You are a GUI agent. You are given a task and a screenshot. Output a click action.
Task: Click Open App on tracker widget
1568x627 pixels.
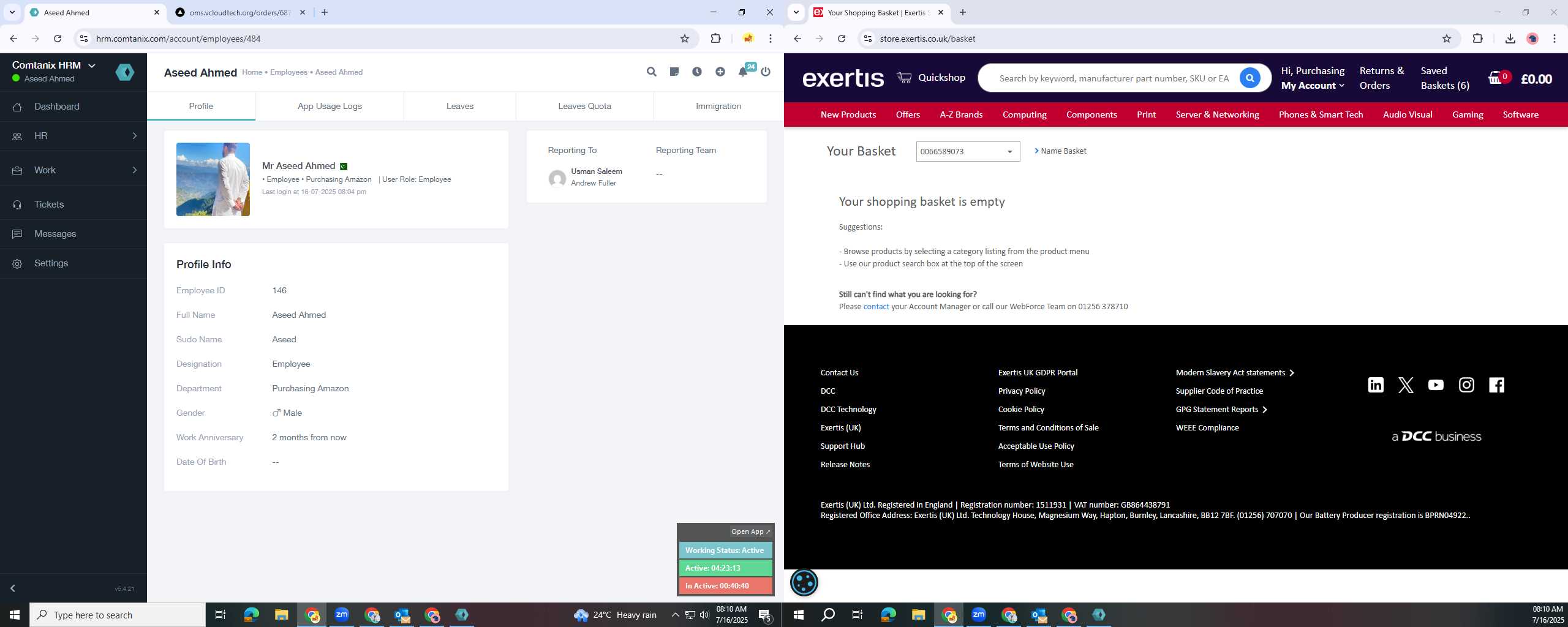(750, 531)
